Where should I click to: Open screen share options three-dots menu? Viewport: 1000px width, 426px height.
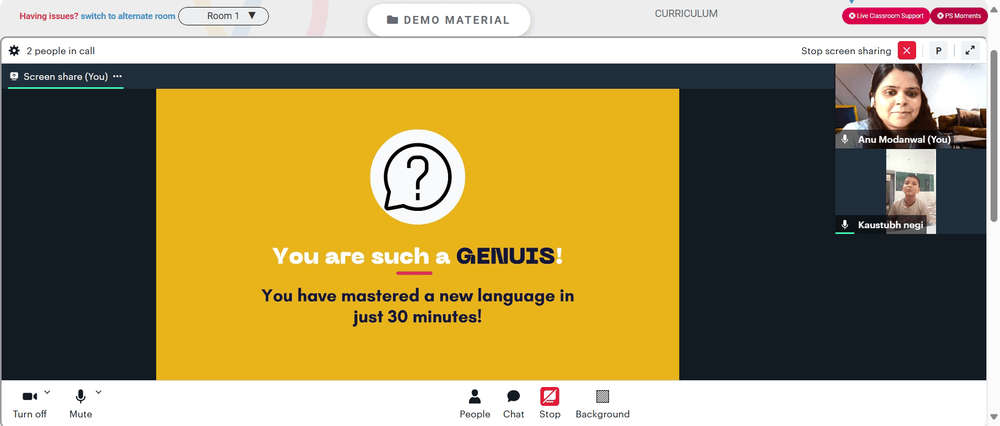tap(117, 76)
